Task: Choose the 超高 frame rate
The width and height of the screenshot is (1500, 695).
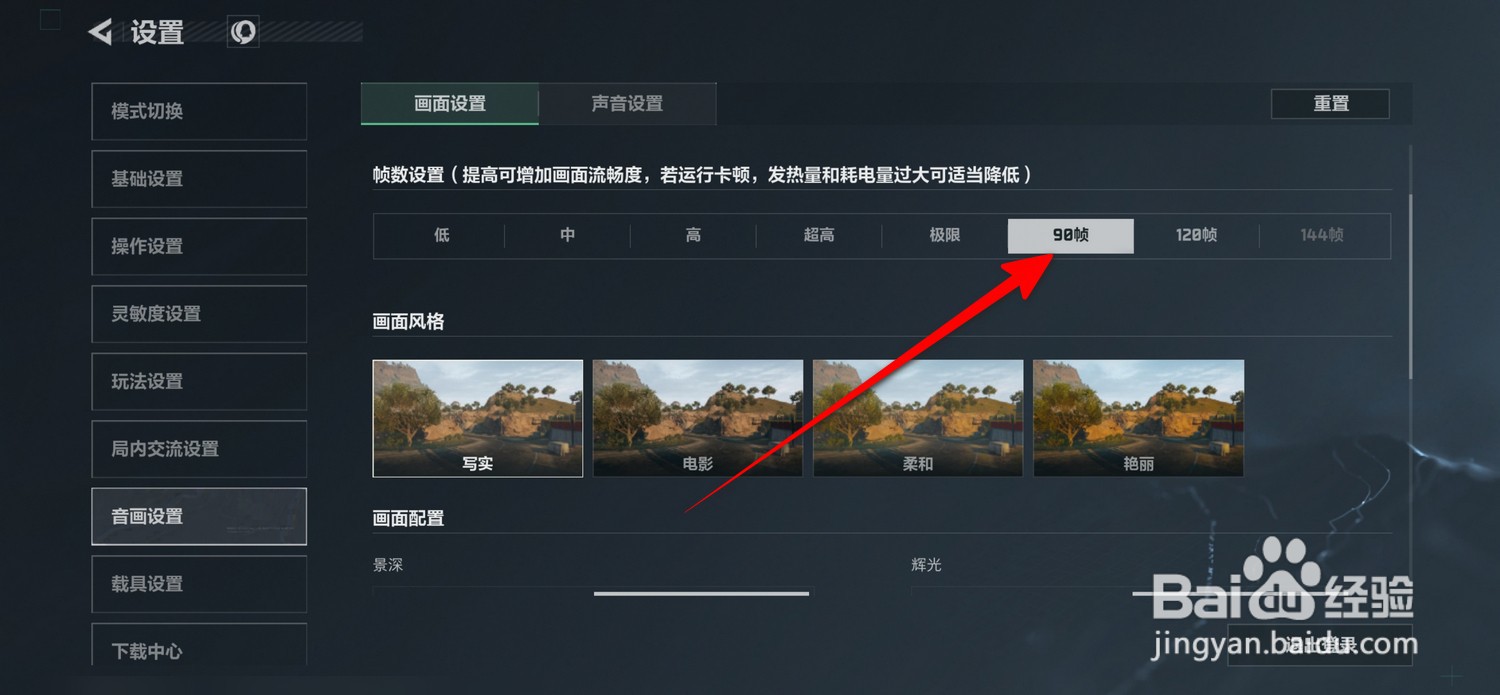Action: (819, 236)
